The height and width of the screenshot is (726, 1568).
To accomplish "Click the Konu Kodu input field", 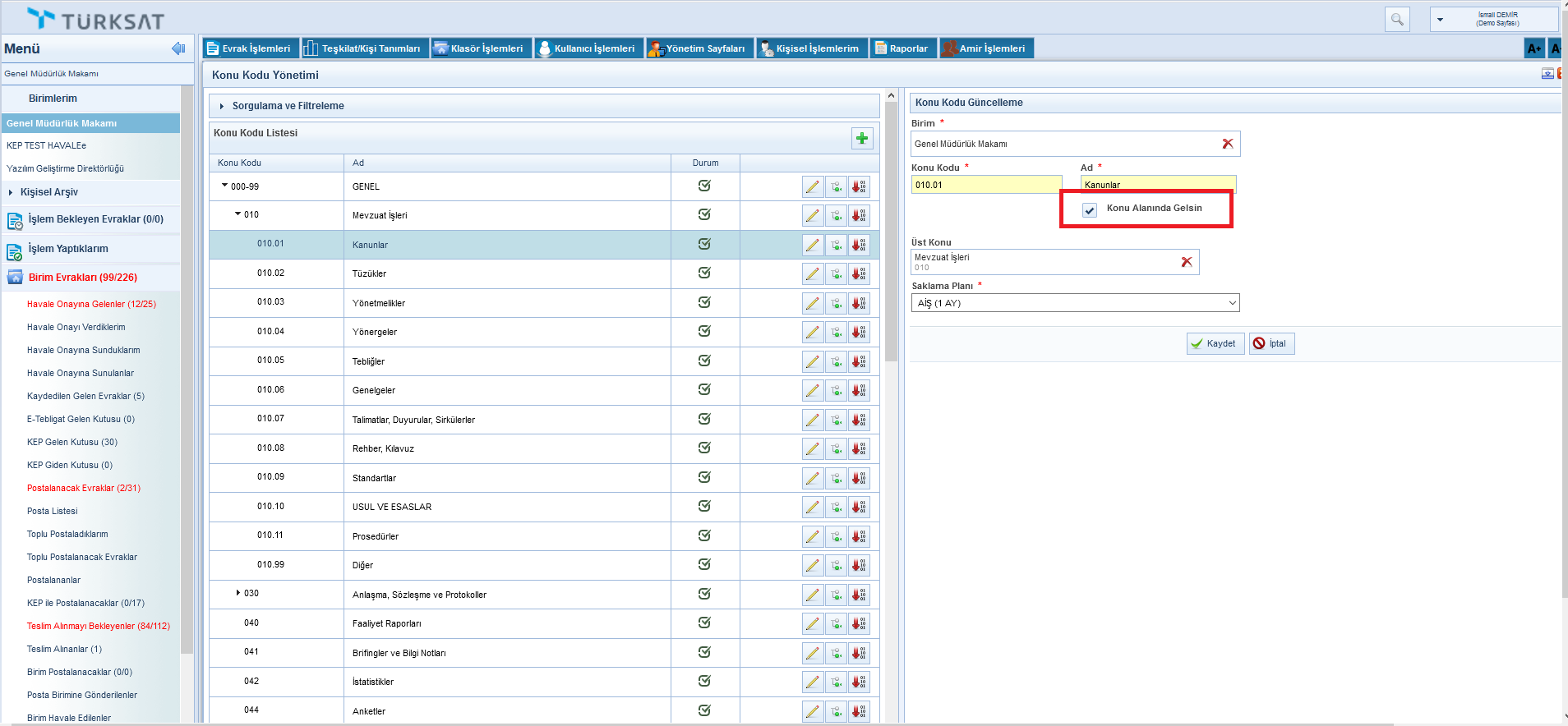I will pyautogui.click(x=985, y=185).
